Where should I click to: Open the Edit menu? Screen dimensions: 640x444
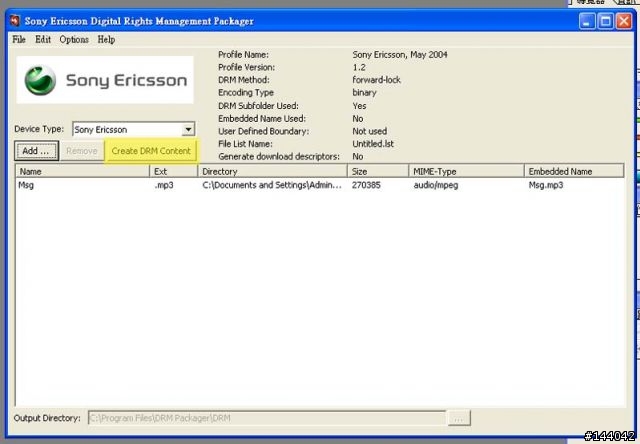(43, 40)
